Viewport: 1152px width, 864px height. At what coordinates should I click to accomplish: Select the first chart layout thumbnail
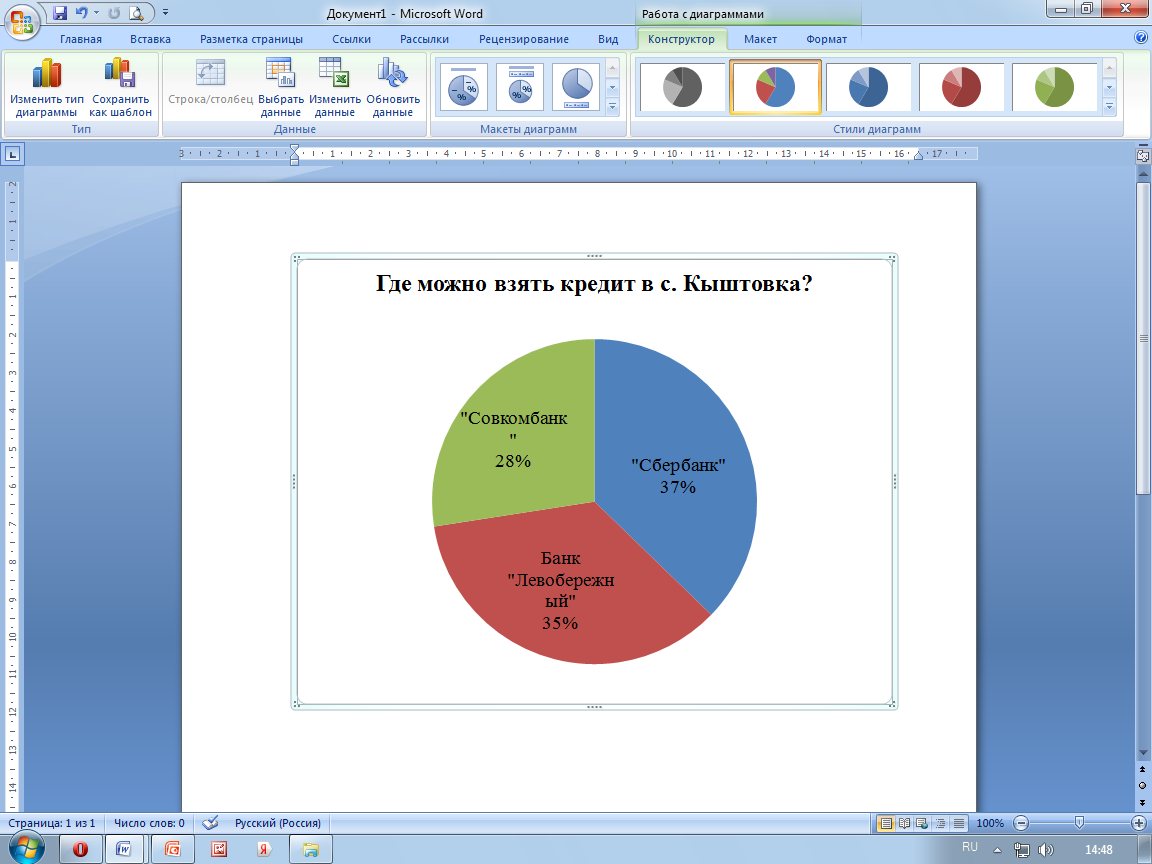pyautogui.click(x=464, y=87)
